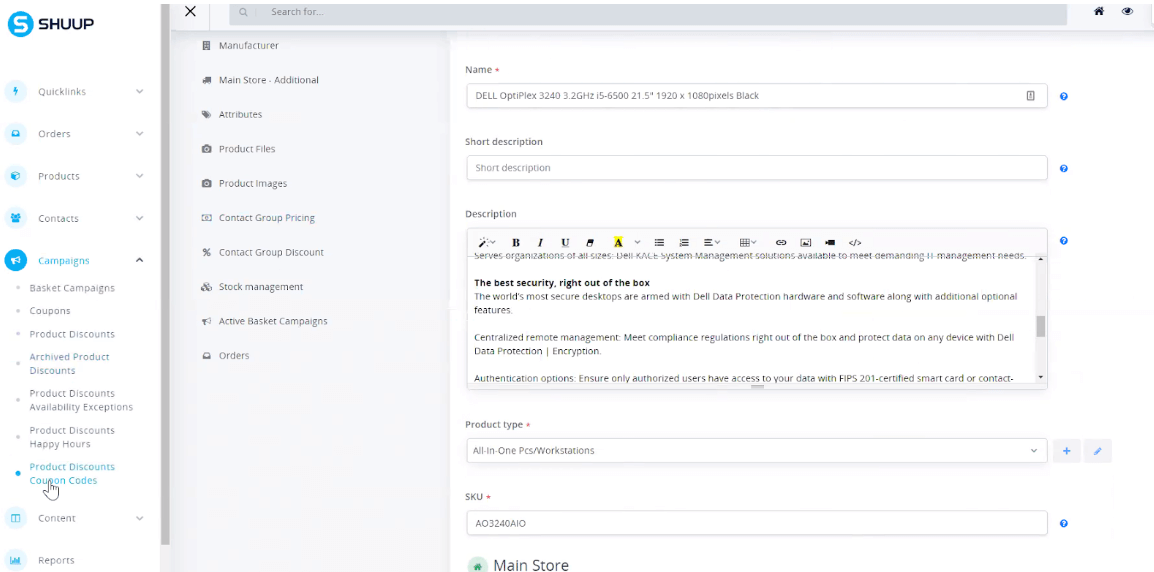Screen dimensions: 1154x572
Task: Open Product Discounts Availability Exceptions
Action: [x=81, y=400]
